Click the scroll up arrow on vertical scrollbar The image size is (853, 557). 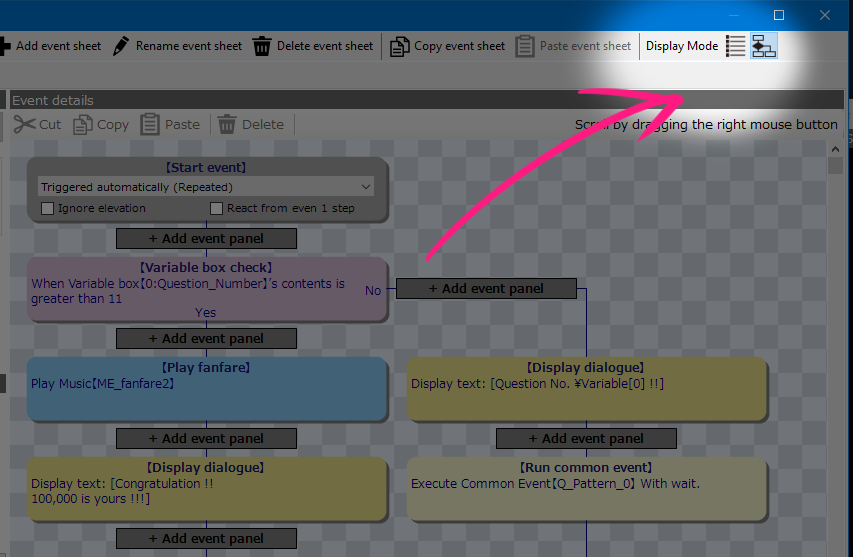pyautogui.click(x=836, y=149)
